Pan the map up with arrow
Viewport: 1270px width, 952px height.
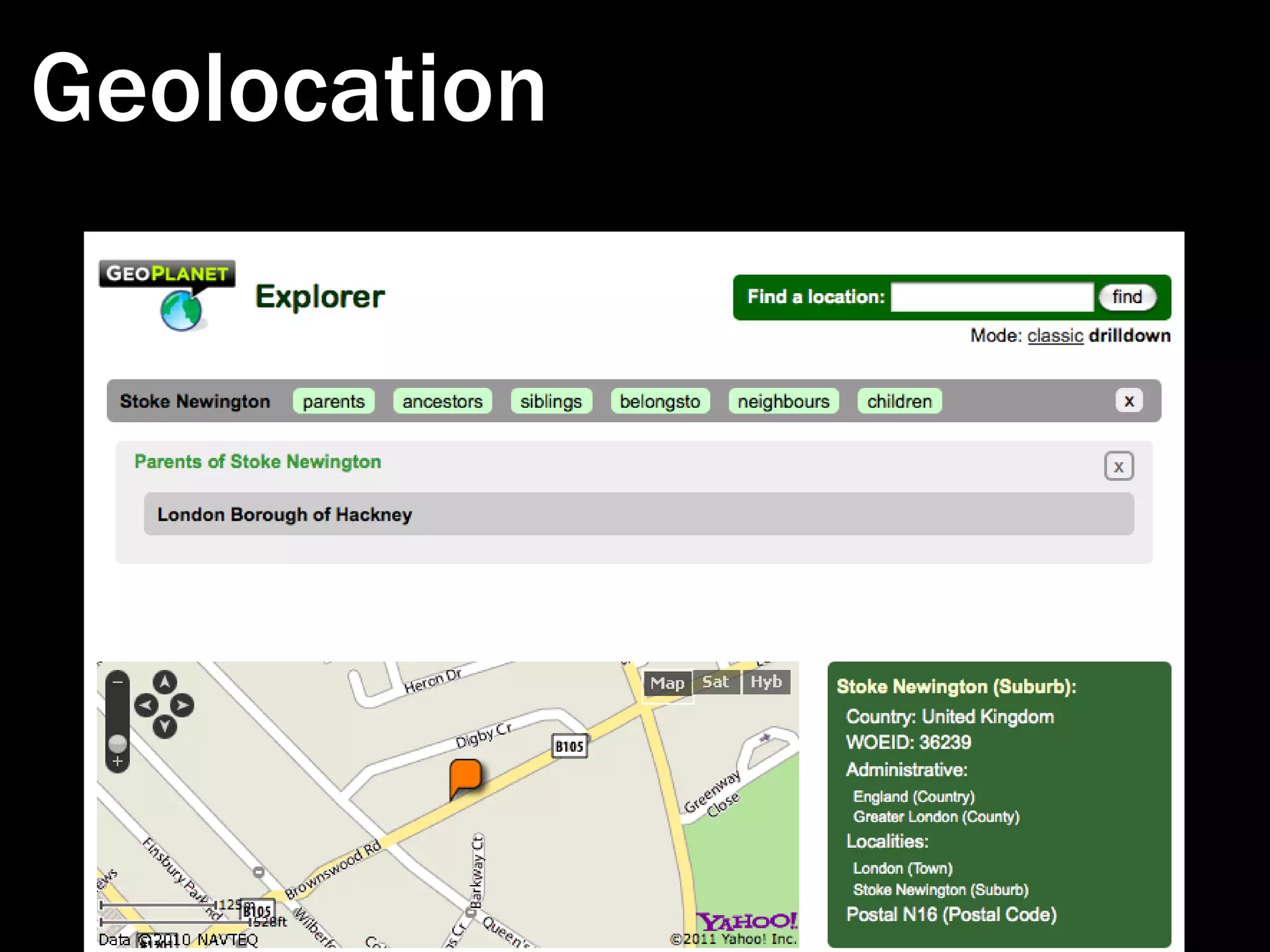(x=164, y=683)
